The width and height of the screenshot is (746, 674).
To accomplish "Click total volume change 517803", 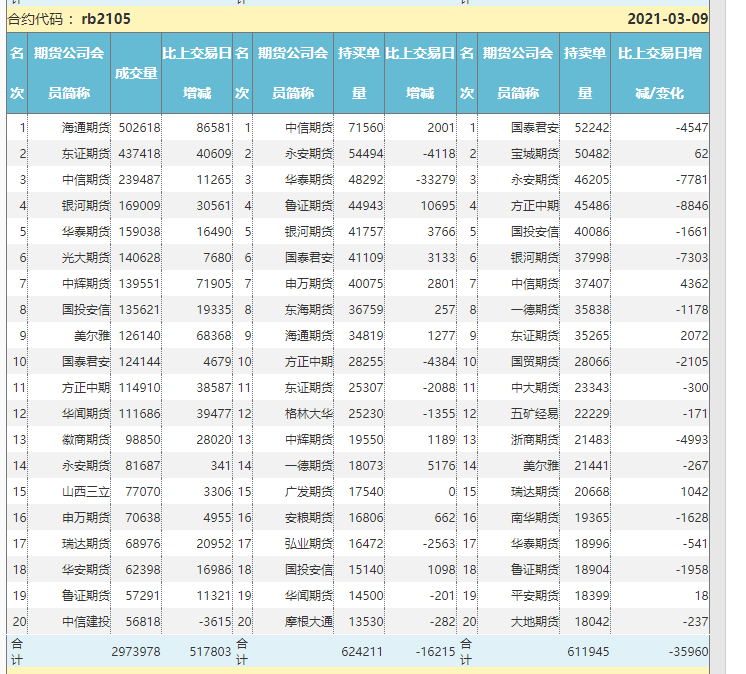I will coord(210,652).
